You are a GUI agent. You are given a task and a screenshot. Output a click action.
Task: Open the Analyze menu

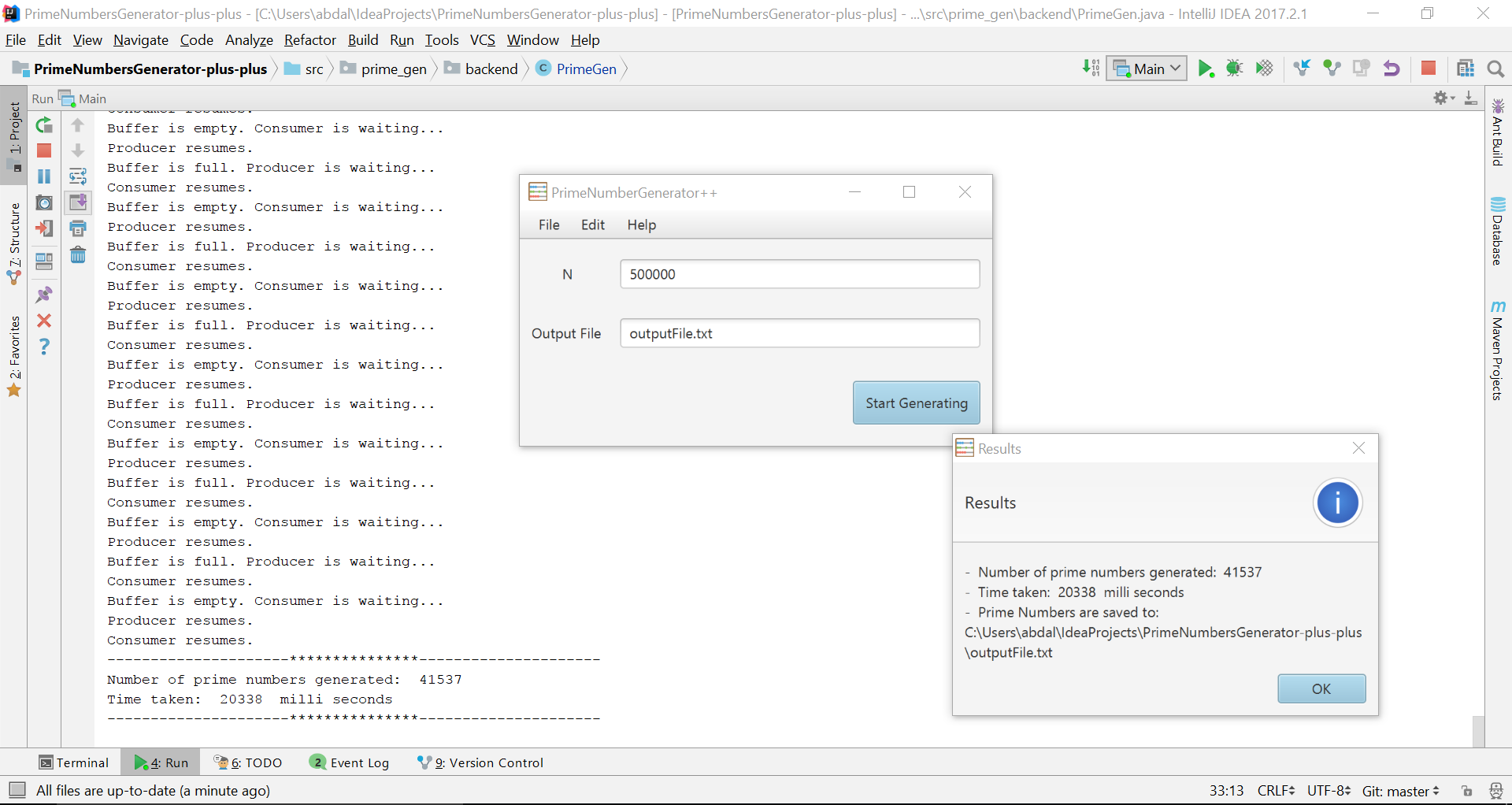point(249,40)
